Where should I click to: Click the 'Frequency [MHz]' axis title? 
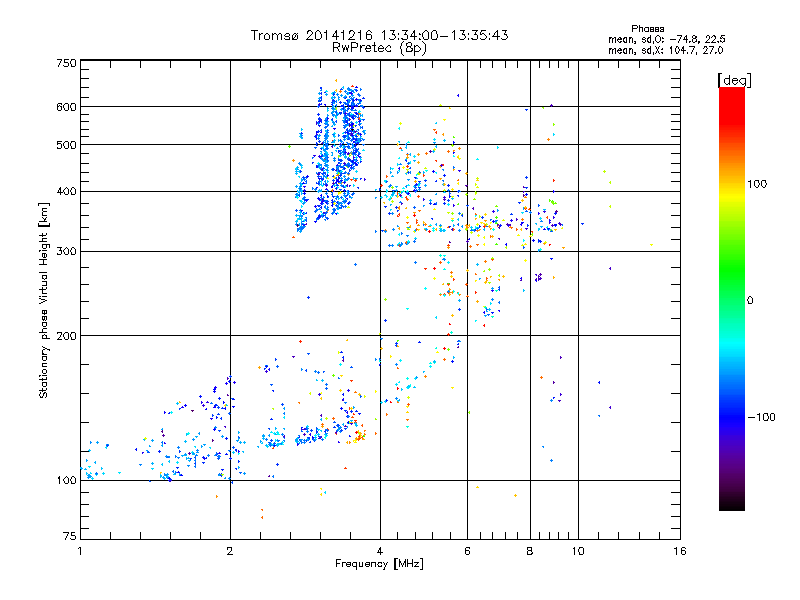tap(379, 564)
